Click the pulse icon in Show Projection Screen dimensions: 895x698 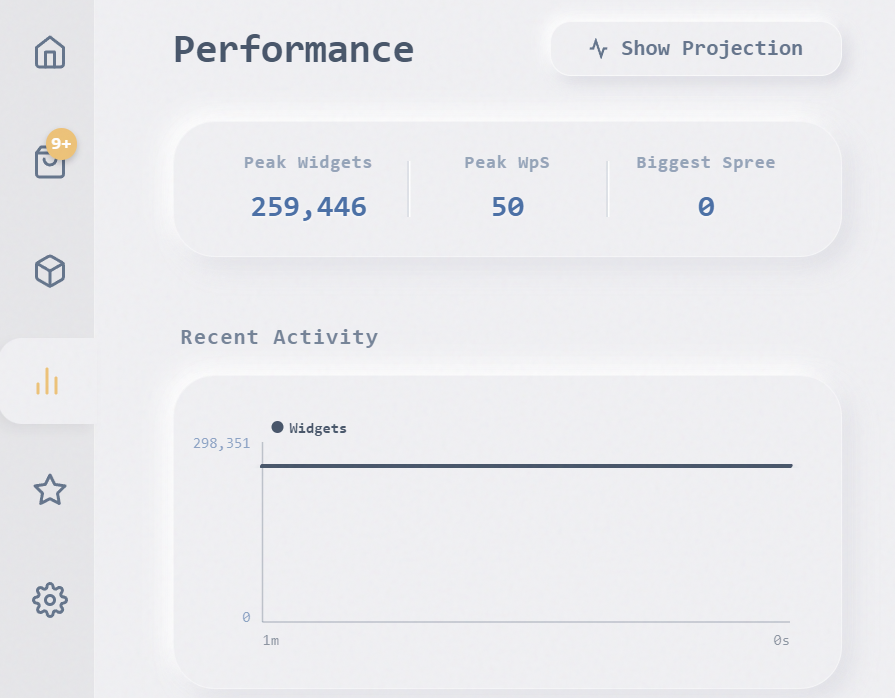[x=598, y=49]
